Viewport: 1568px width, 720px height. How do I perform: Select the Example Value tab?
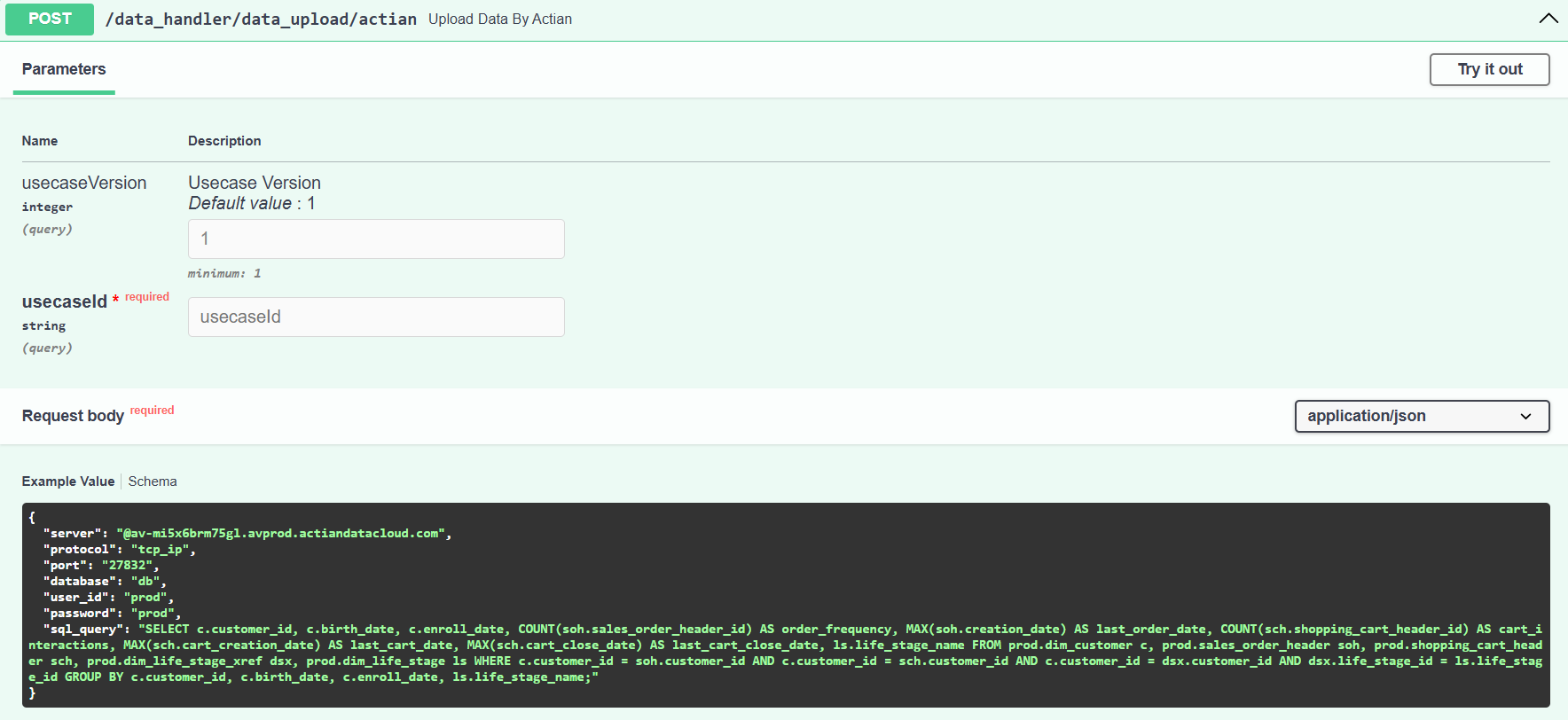click(68, 481)
